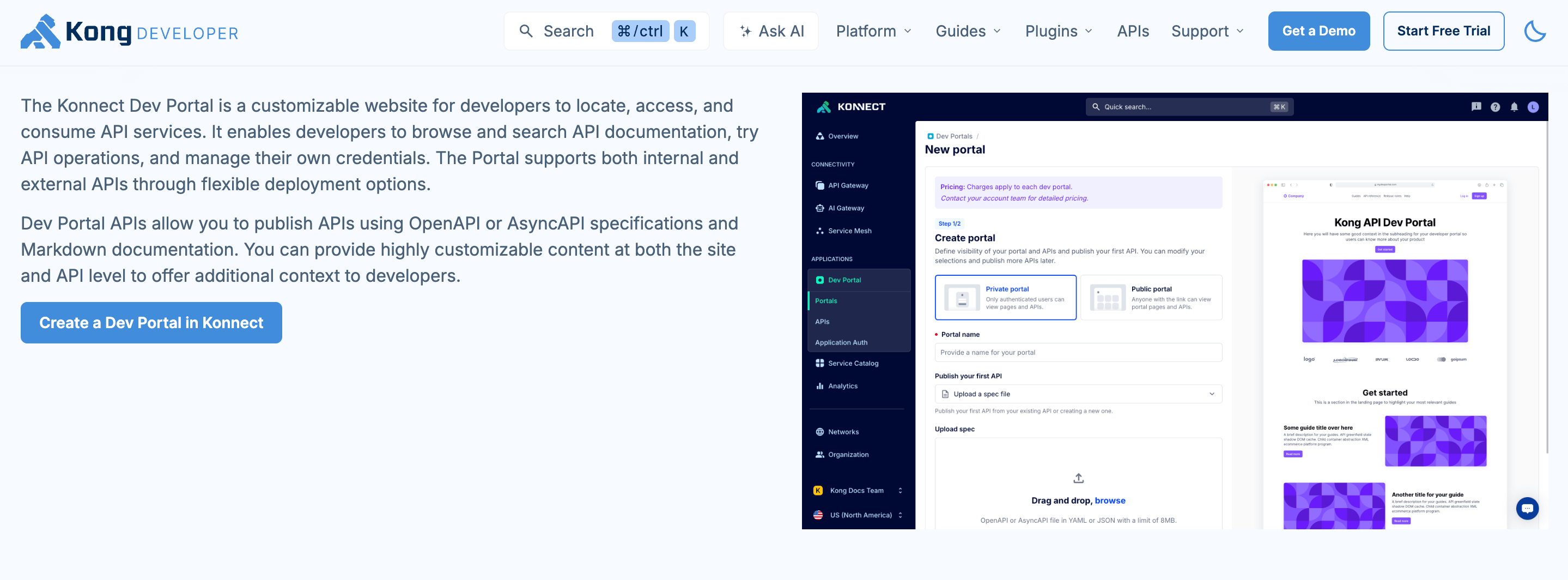Screen dimensions: 1568x580
Task: Switch to the Portals sidebar tab
Action: pos(826,300)
